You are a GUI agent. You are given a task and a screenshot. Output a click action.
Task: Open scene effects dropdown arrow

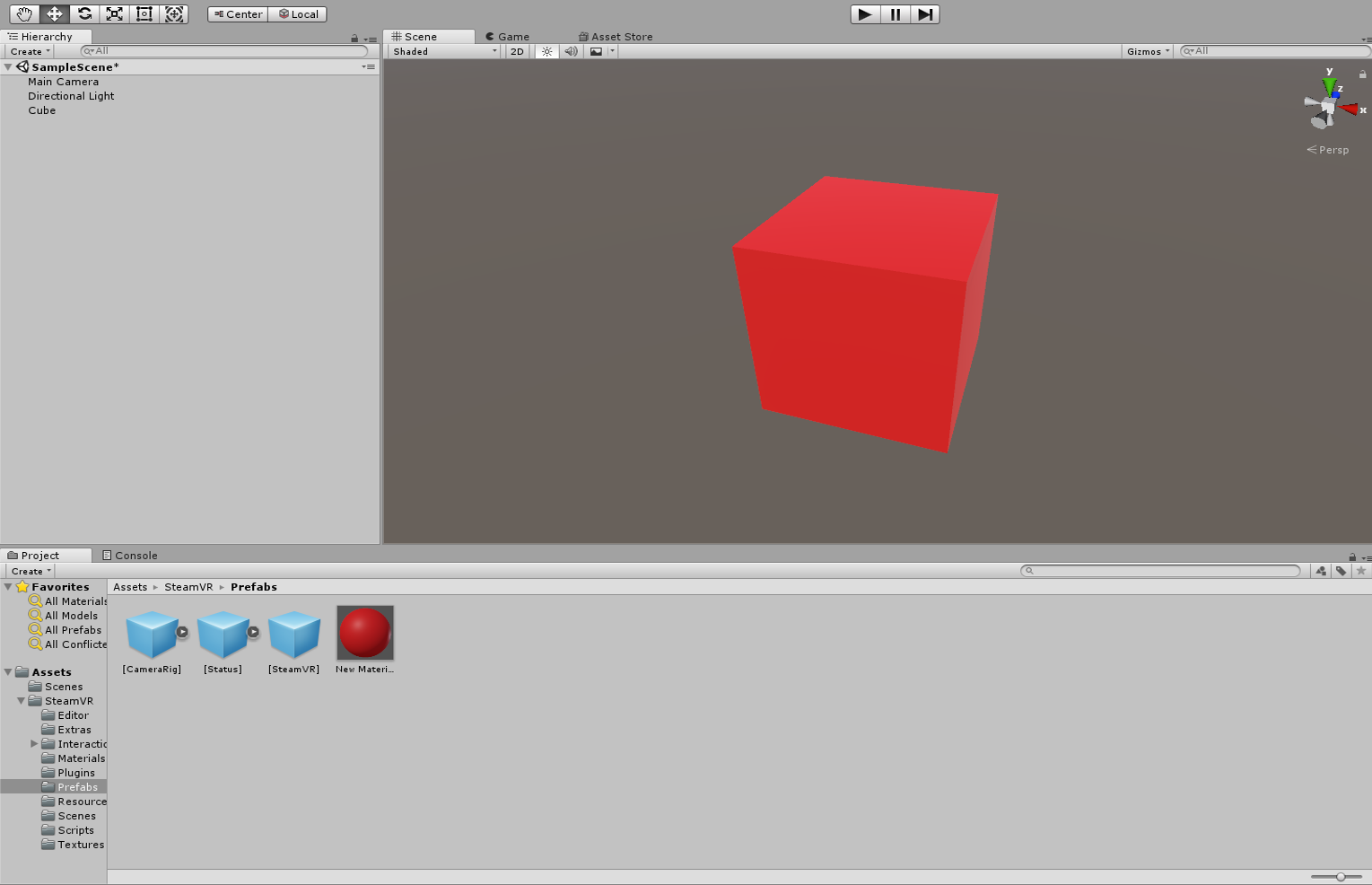click(x=613, y=51)
